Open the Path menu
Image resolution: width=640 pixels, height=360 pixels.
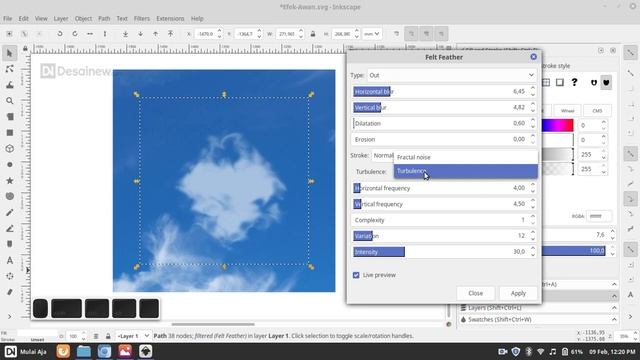coord(104,19)
